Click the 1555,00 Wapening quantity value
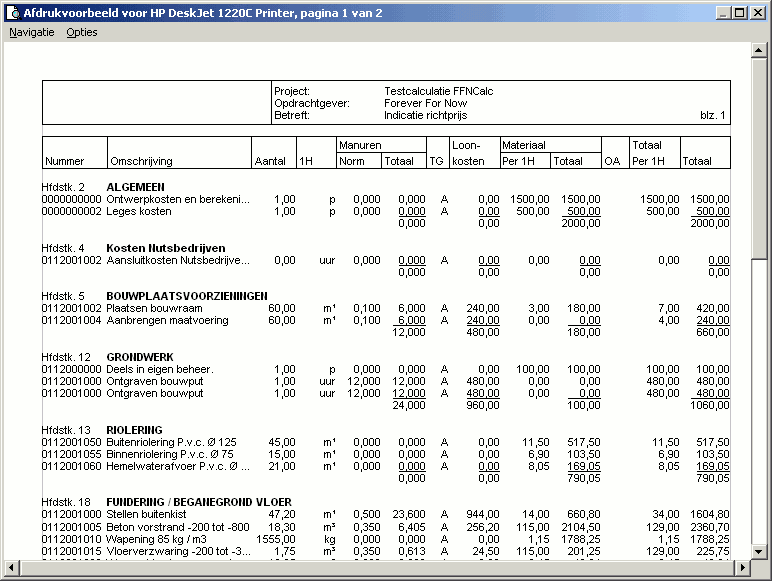Viewport: 772px width, 581px height. [276, 540]
